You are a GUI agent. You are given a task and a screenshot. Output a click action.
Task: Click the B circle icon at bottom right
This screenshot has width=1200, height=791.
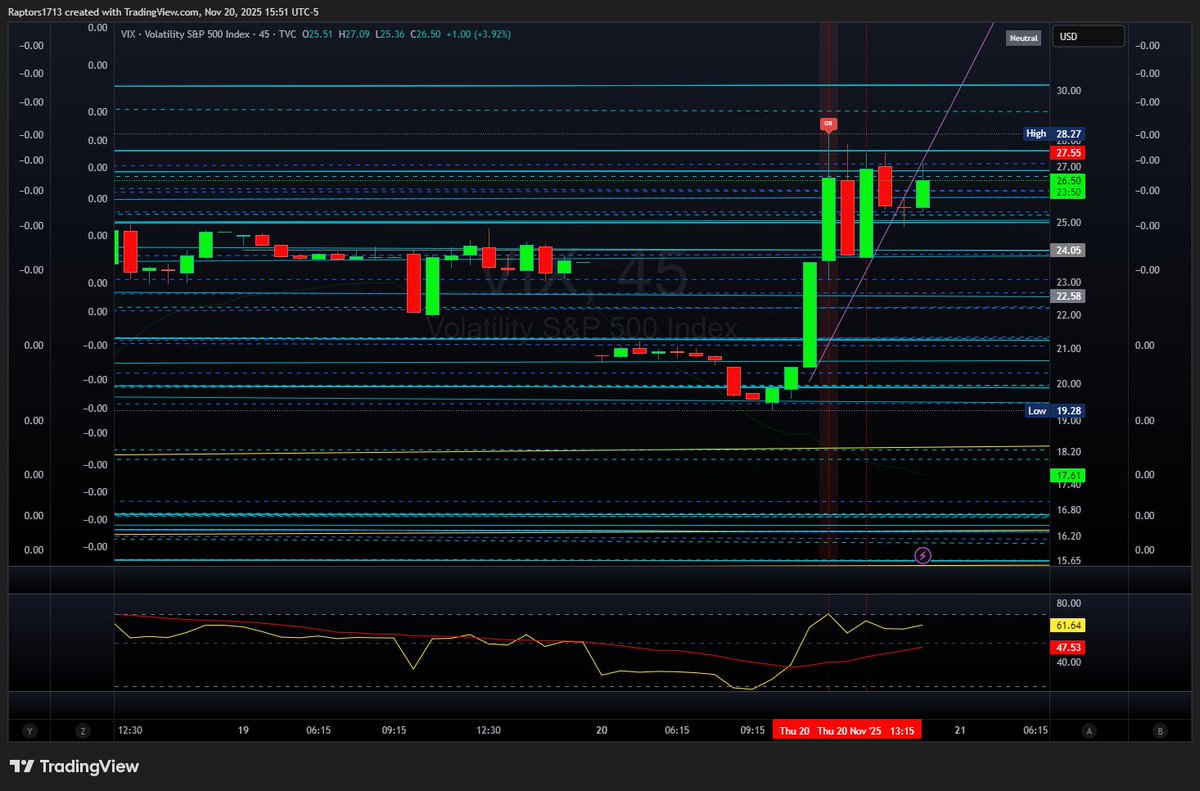pyautogui.click(x=1160, y=731)
